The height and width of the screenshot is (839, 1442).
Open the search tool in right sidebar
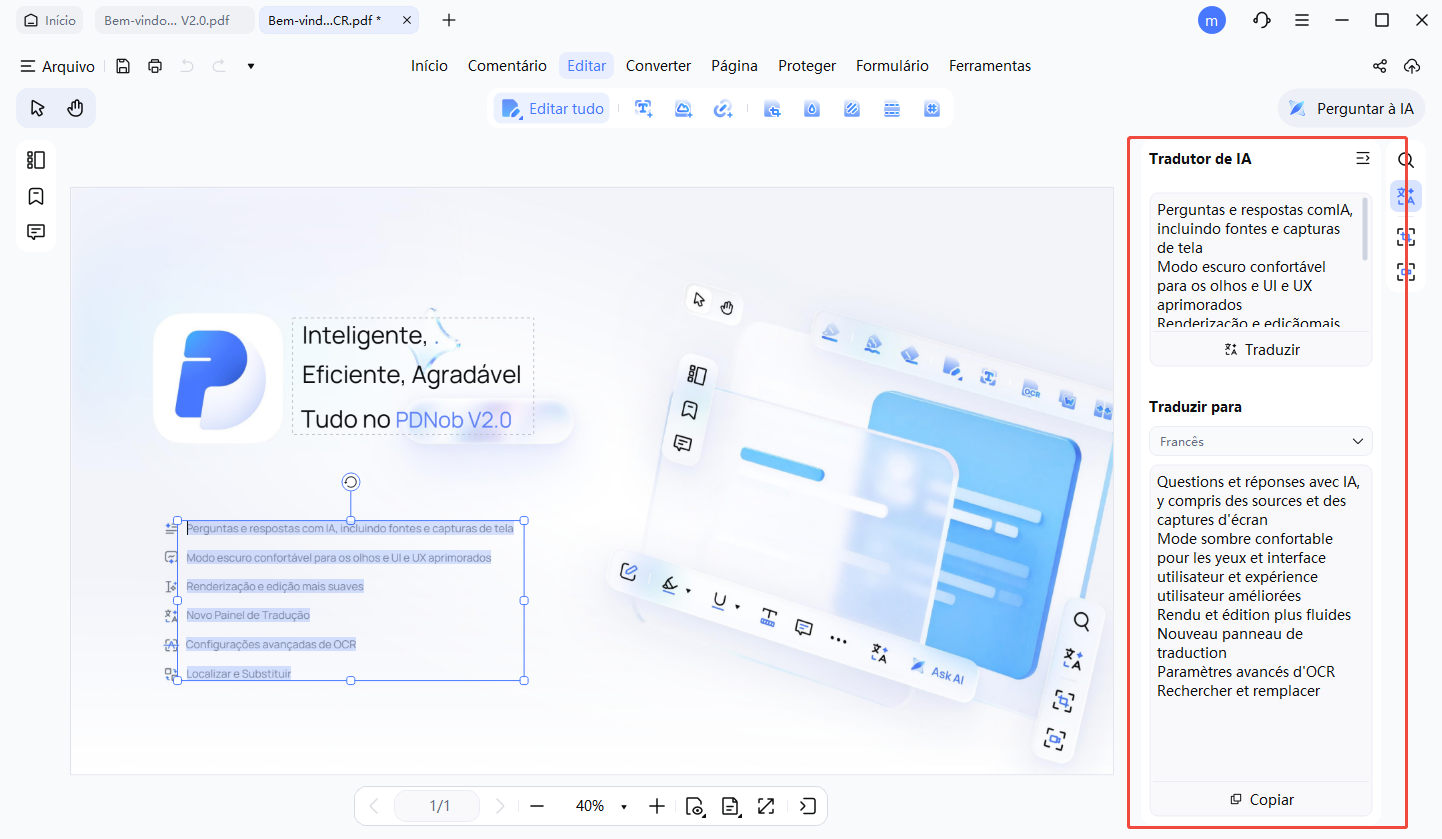1405,159
